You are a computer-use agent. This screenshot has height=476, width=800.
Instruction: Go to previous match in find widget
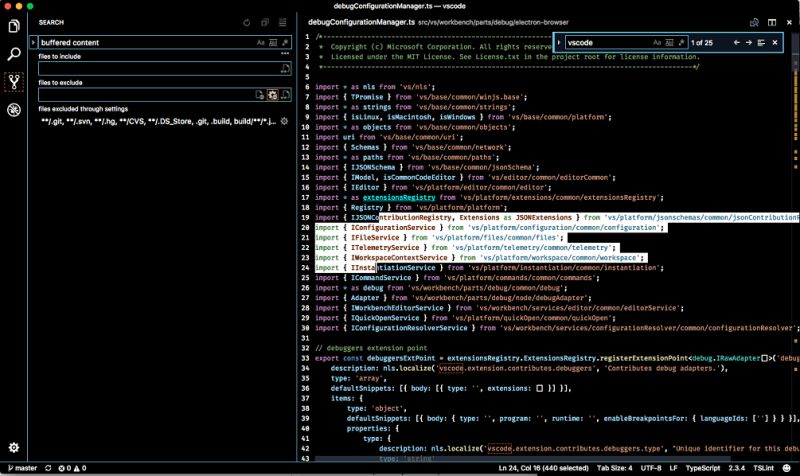click(x=736, y=42)
